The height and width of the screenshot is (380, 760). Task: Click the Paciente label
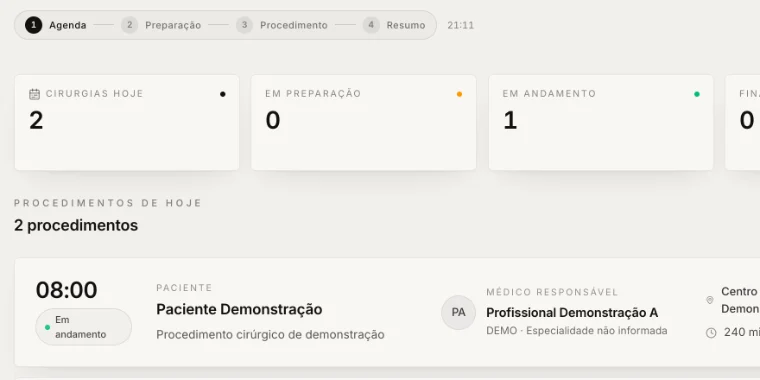pos(184,288)
